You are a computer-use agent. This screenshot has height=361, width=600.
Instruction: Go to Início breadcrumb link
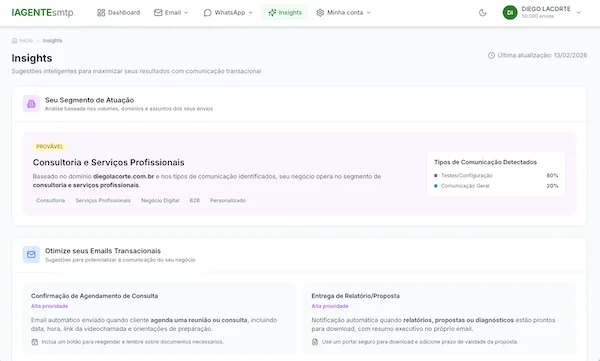point(26,41)
